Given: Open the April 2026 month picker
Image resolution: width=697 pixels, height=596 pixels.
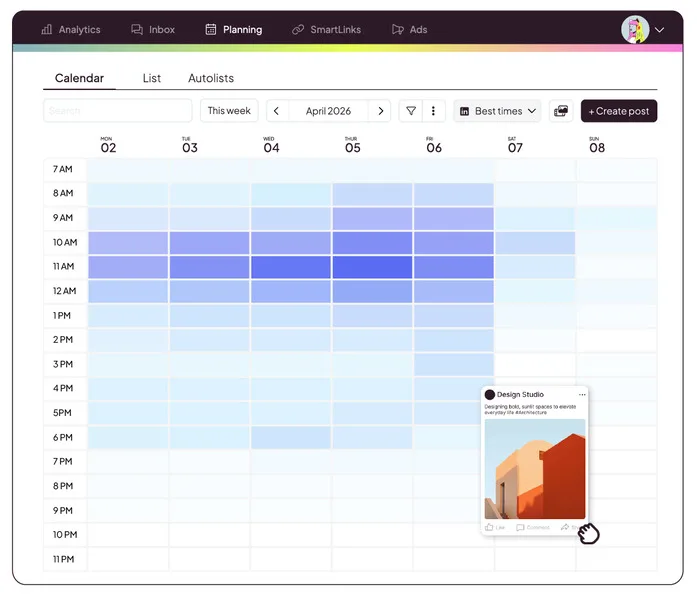Looking at the screenshot, I should (x=328, y=111).
